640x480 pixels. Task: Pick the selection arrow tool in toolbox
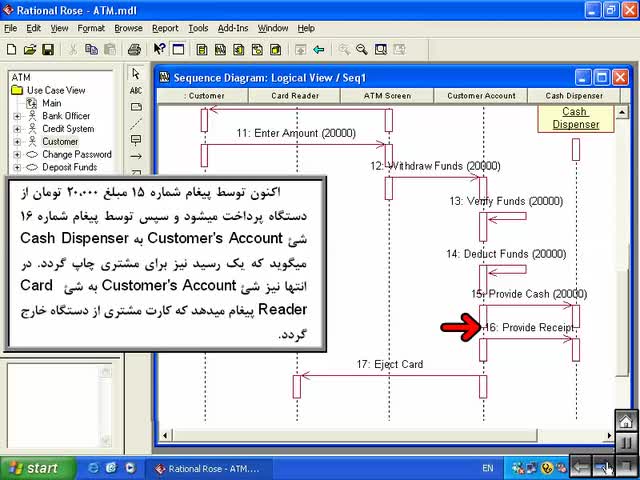click(136, 74)
